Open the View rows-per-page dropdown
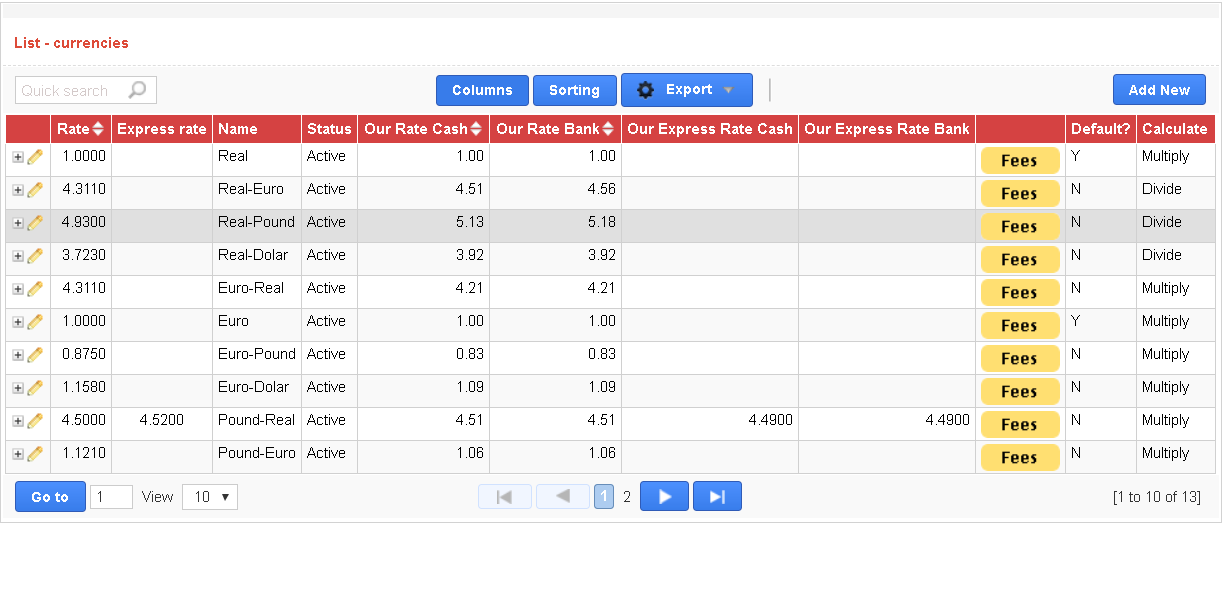Viewport: 1222px width, 608px height. tap(210, 497)
